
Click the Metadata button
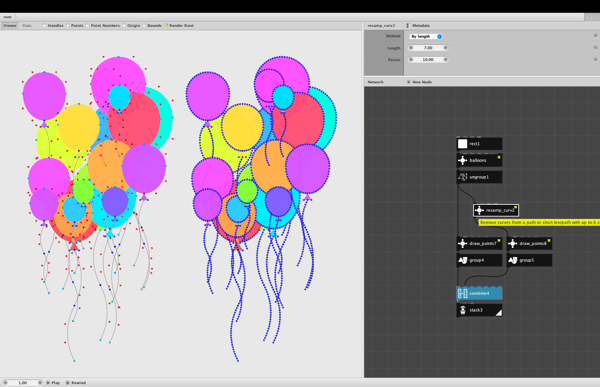pyautogui.click(x=421, y=26)
